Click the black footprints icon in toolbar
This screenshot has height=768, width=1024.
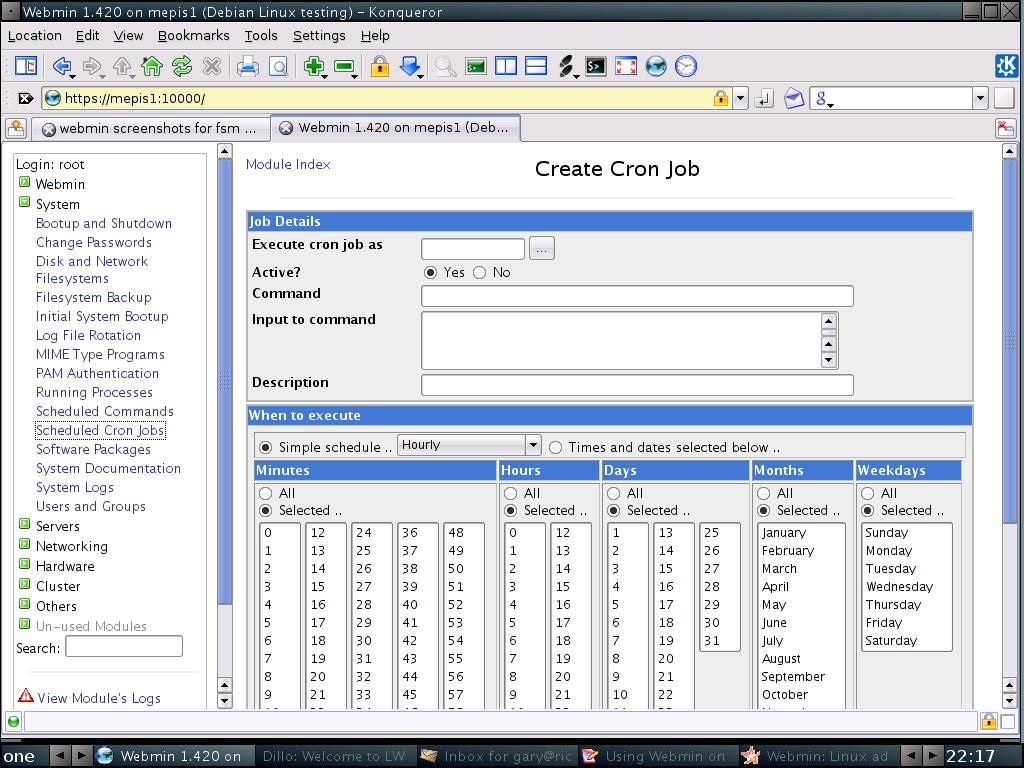566,66
